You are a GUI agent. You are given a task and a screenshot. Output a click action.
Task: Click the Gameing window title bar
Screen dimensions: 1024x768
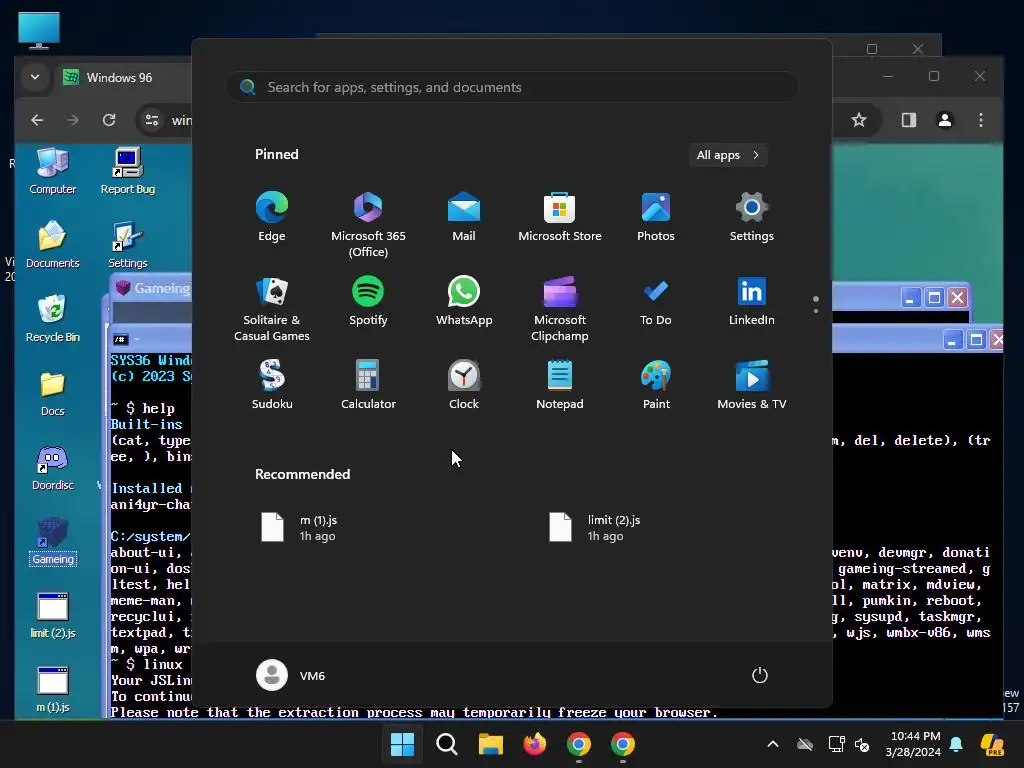tap(152, 289)
